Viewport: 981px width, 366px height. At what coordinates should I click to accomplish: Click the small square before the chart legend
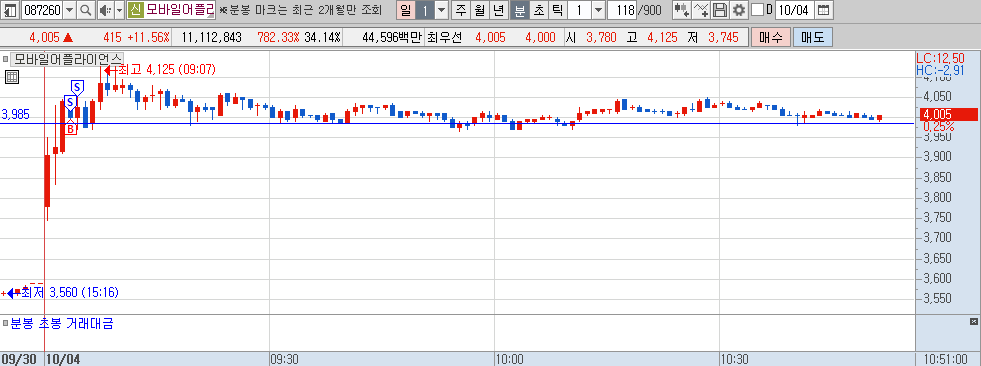pyautogui.click(x=6, y=59)
